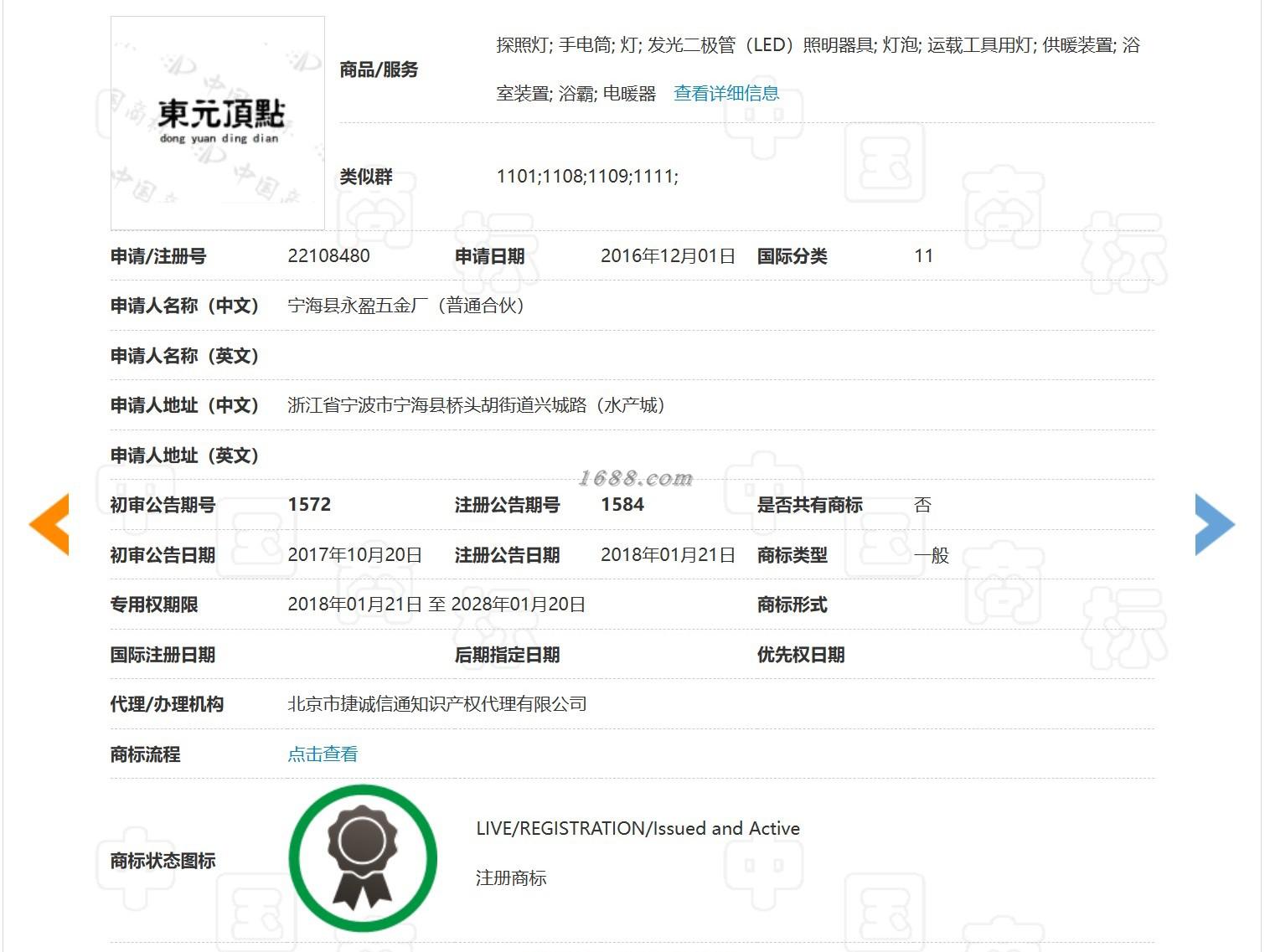Select goods list text beginning 探照灯; 手电筒

818,69
